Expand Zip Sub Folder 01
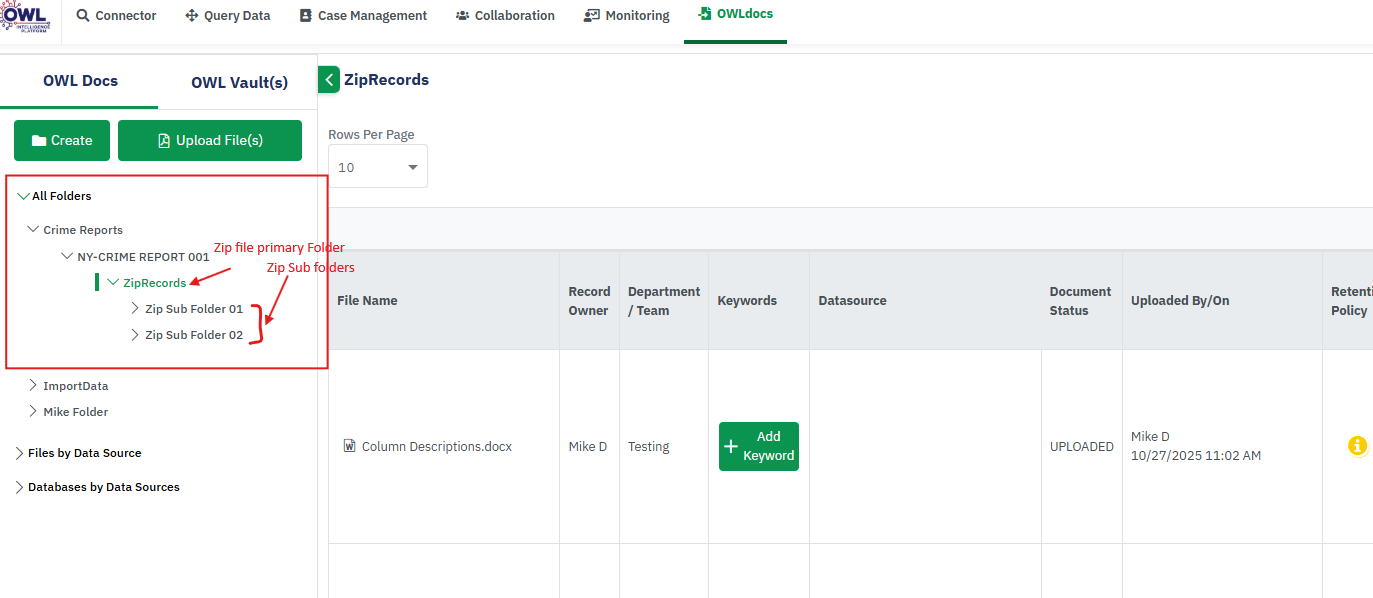Image resolution: width=1373 pixels, height=598 pixels. coord(136,309)
